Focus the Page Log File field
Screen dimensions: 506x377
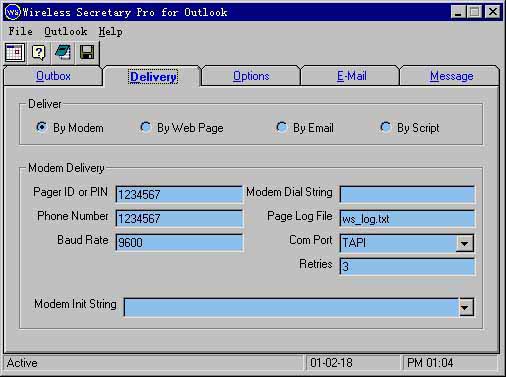tap(407, 219)
